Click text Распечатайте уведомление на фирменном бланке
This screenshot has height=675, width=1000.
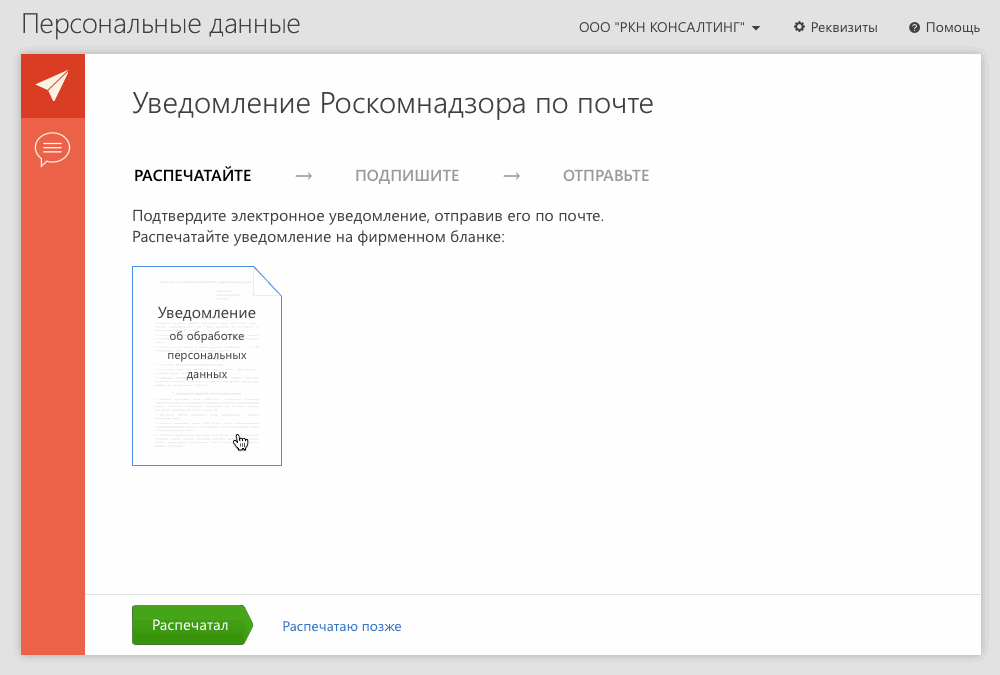point(318,237)
